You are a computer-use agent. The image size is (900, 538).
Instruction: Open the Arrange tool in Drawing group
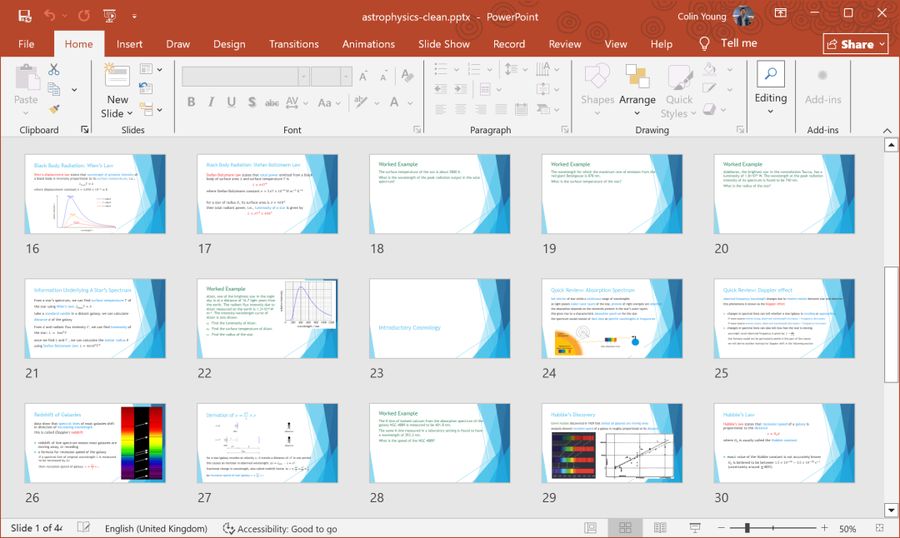point(637,83)
